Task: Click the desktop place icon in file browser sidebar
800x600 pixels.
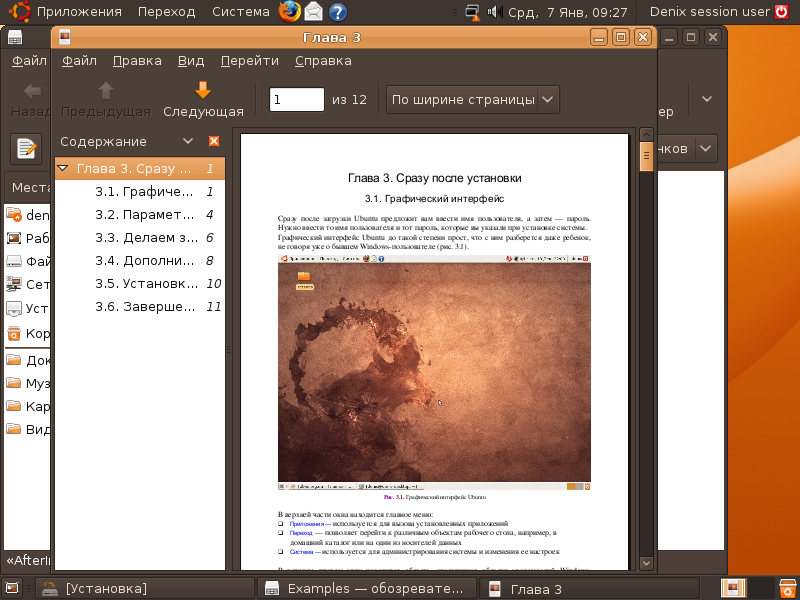Action: pos(14,238)
